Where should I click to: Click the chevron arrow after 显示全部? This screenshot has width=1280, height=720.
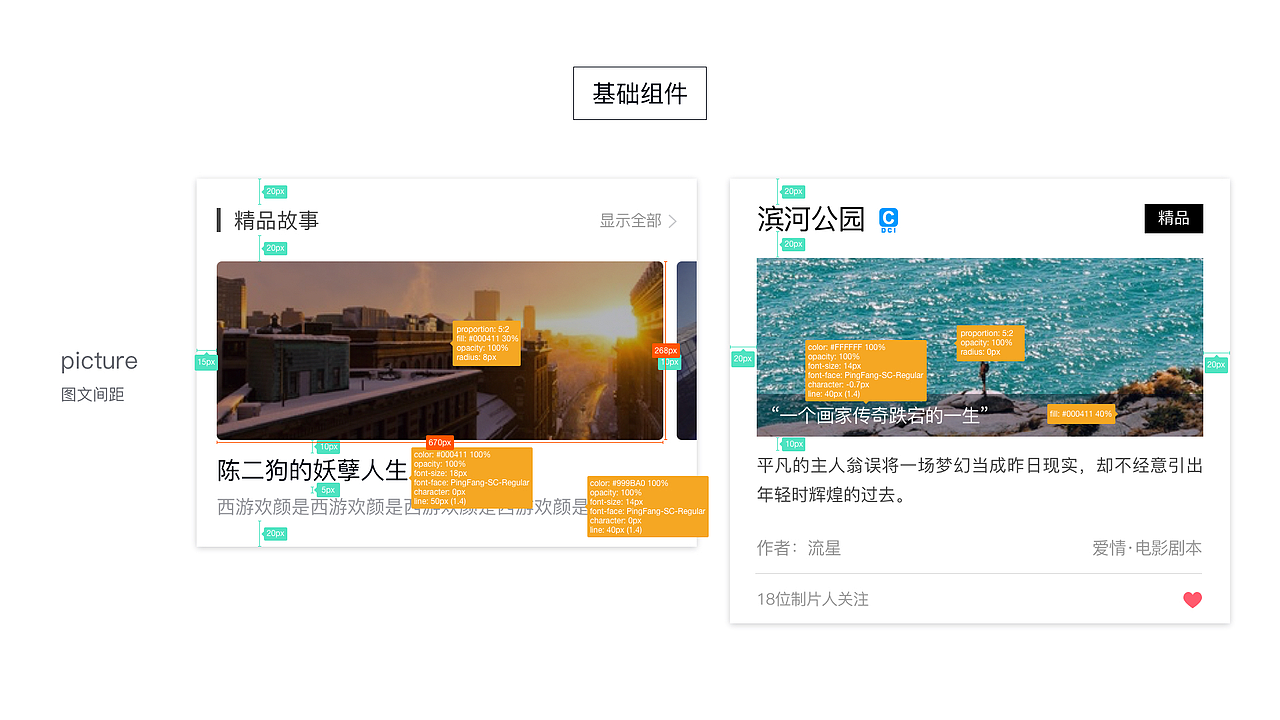[674, 221]
